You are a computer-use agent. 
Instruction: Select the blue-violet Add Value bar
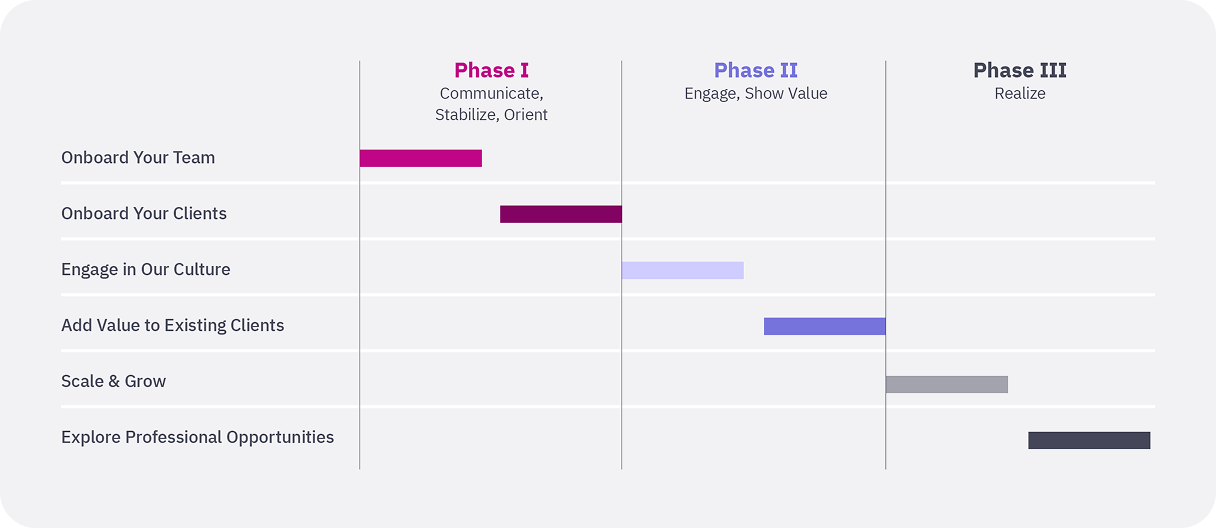[824, 326]
